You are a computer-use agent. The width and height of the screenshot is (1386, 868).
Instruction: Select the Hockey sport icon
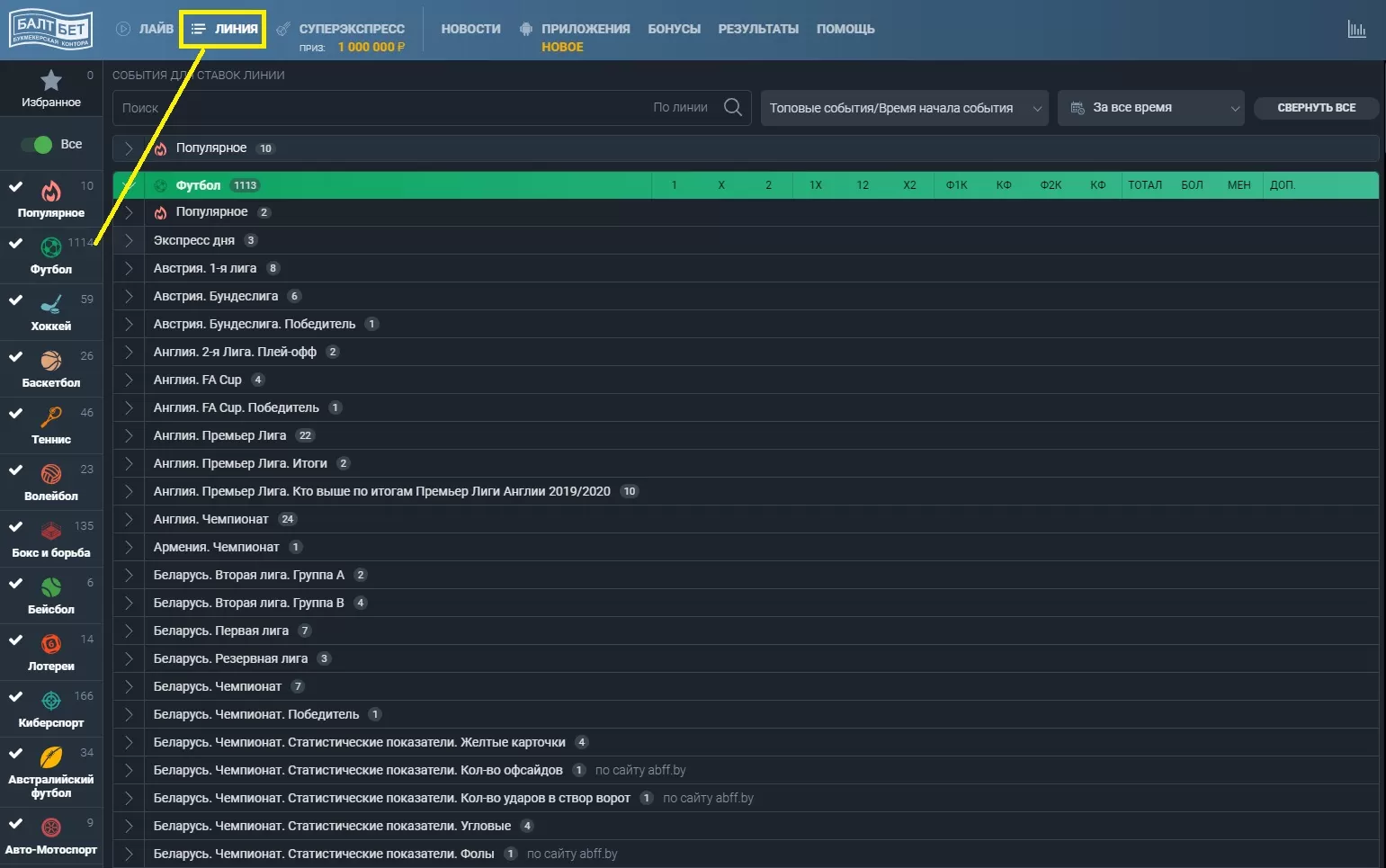tap(51, 305)
